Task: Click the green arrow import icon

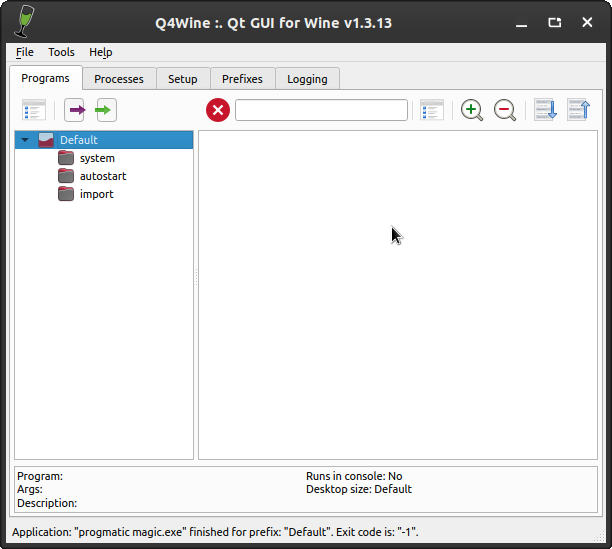Action: click(x=106, y=110)
